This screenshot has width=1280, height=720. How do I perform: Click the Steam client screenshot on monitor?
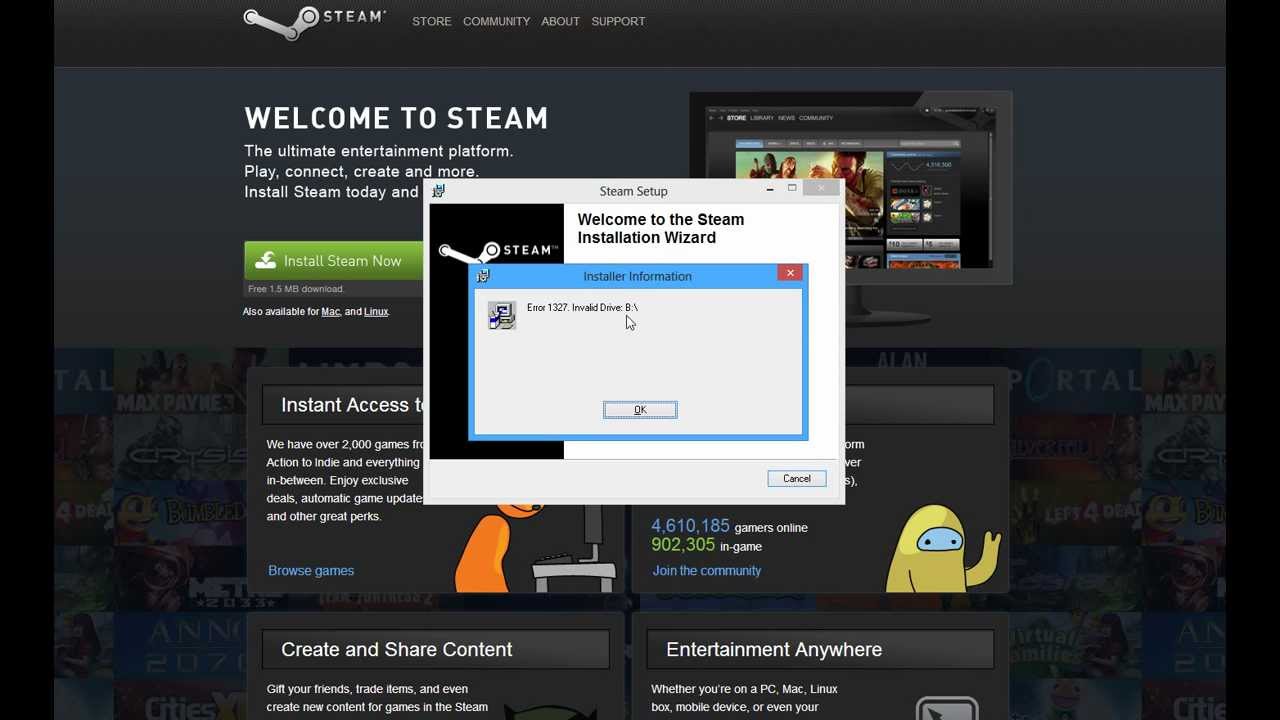[850, 188]
